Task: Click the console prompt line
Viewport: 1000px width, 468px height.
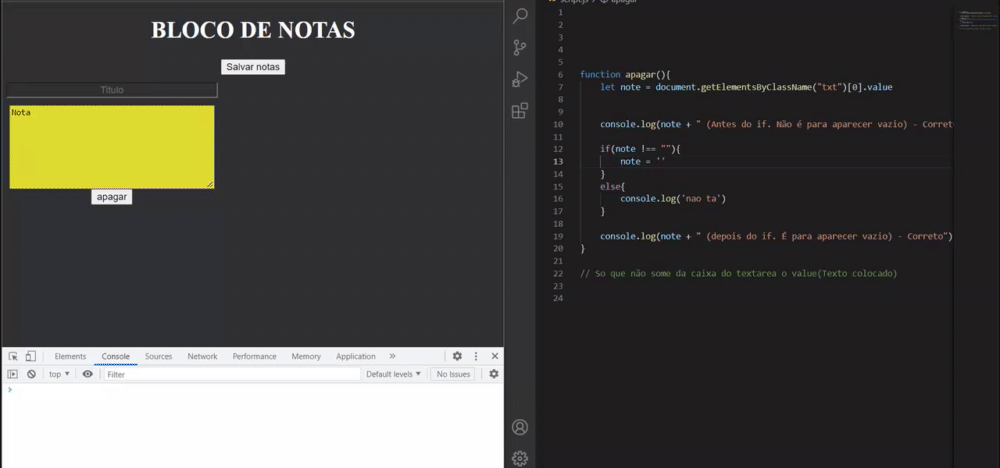Action: click(x=252, y=389)
